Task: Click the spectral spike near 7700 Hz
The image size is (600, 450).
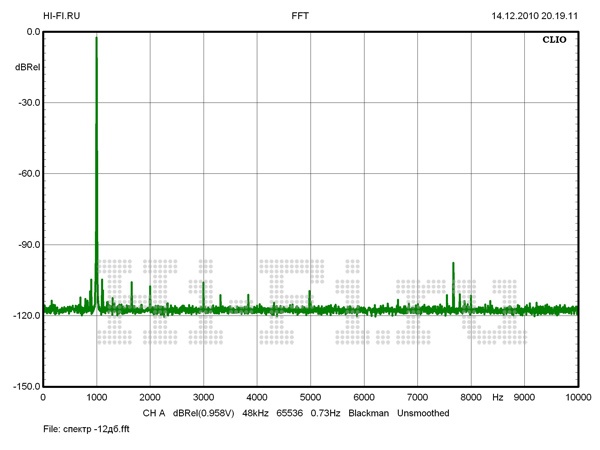Action: click(453, 264)
